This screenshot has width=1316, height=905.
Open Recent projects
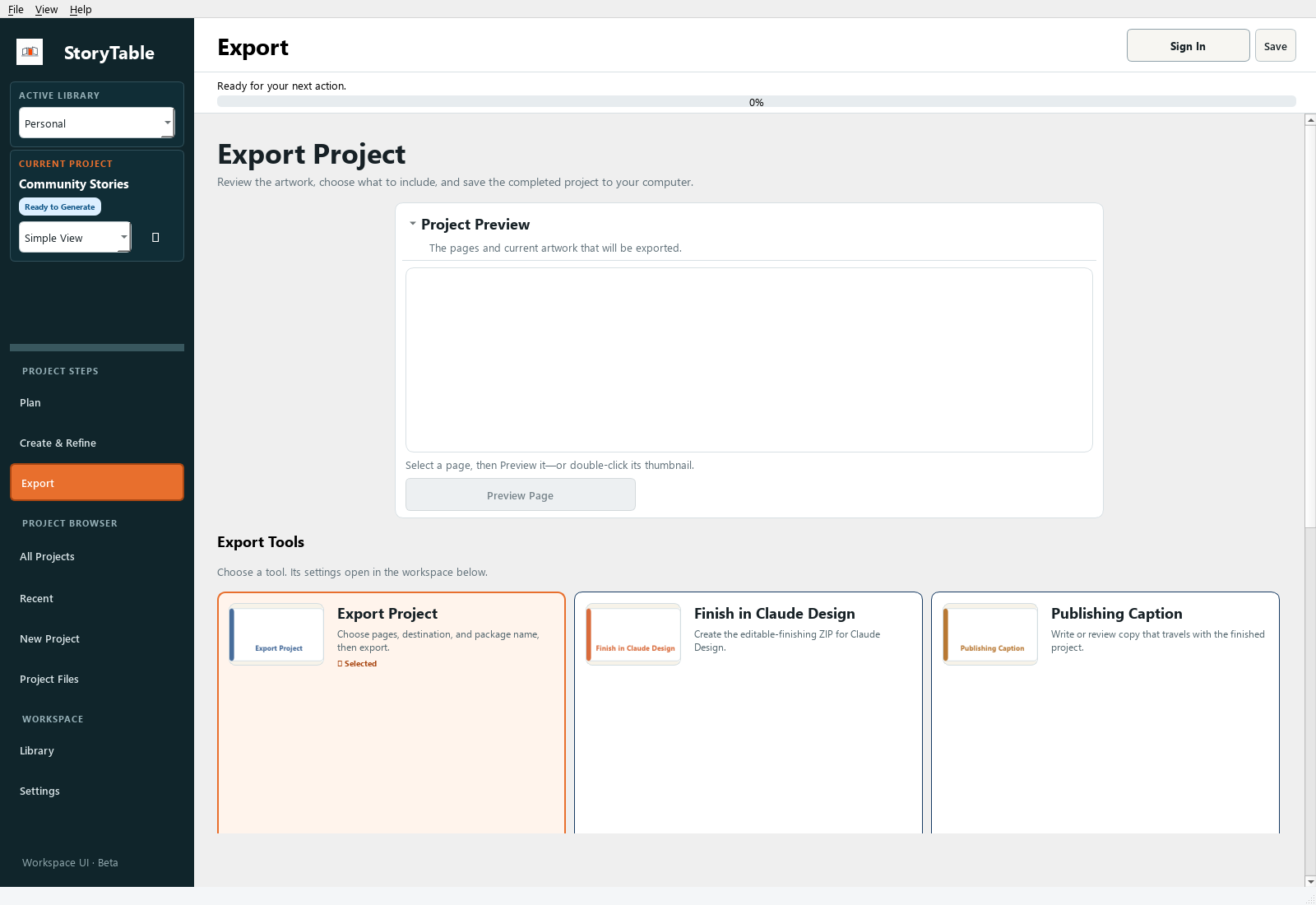[97, 598]
